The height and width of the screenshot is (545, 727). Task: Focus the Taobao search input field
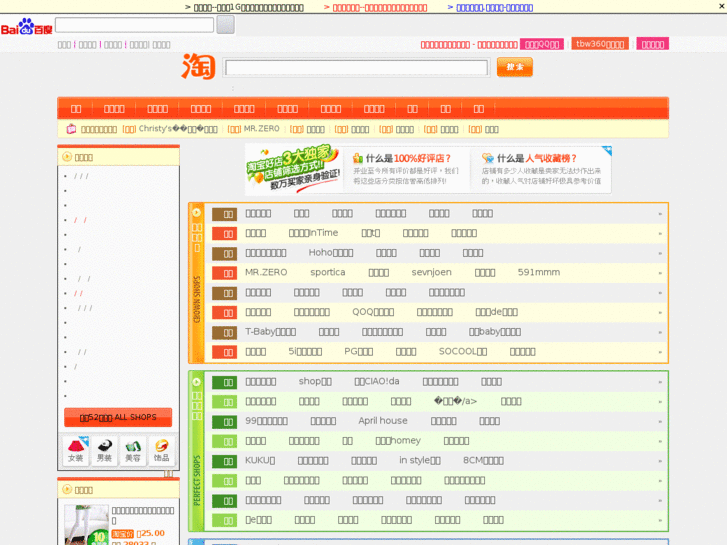tap(356, 68)
